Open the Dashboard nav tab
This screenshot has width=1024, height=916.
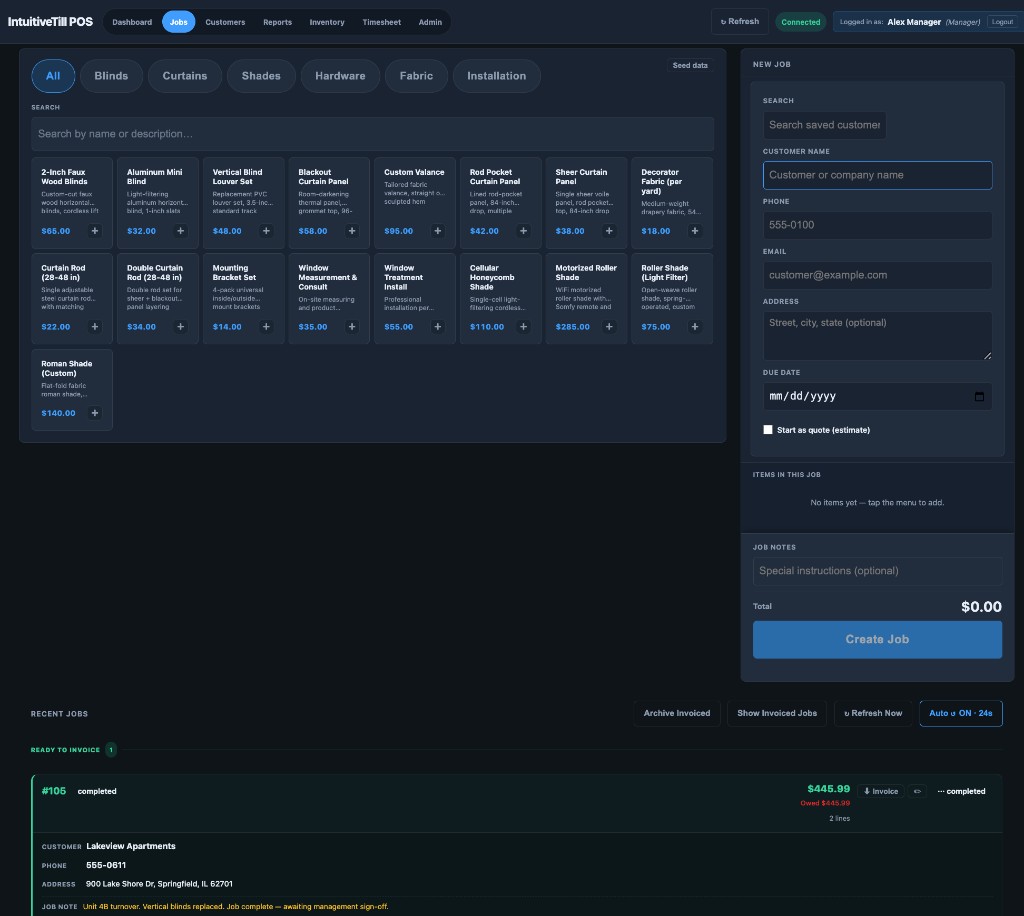pos(132,22)
